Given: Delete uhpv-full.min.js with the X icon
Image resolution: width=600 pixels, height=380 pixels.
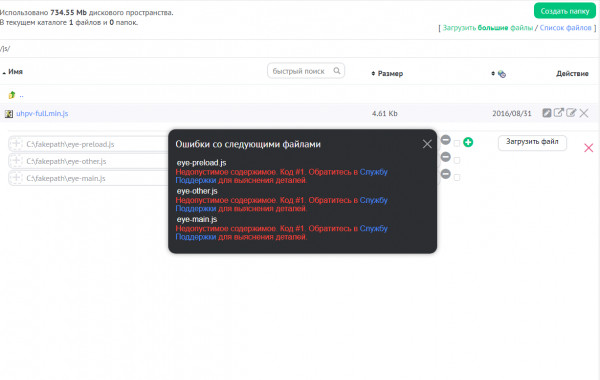Looking at the screenshot, I should click(584, 113).
